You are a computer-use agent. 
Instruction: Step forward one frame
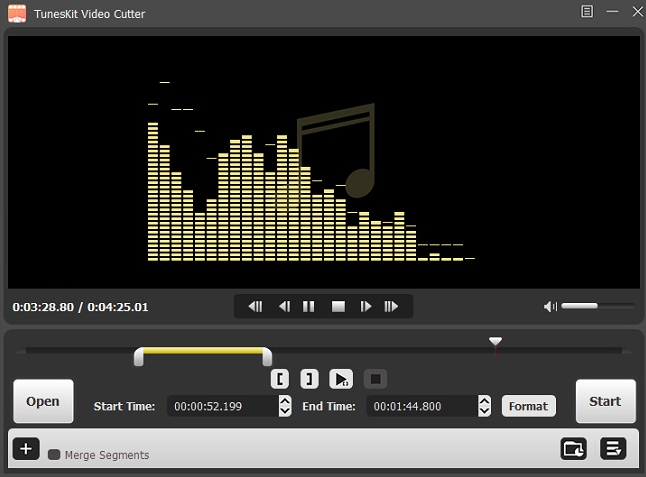(366, 307)
